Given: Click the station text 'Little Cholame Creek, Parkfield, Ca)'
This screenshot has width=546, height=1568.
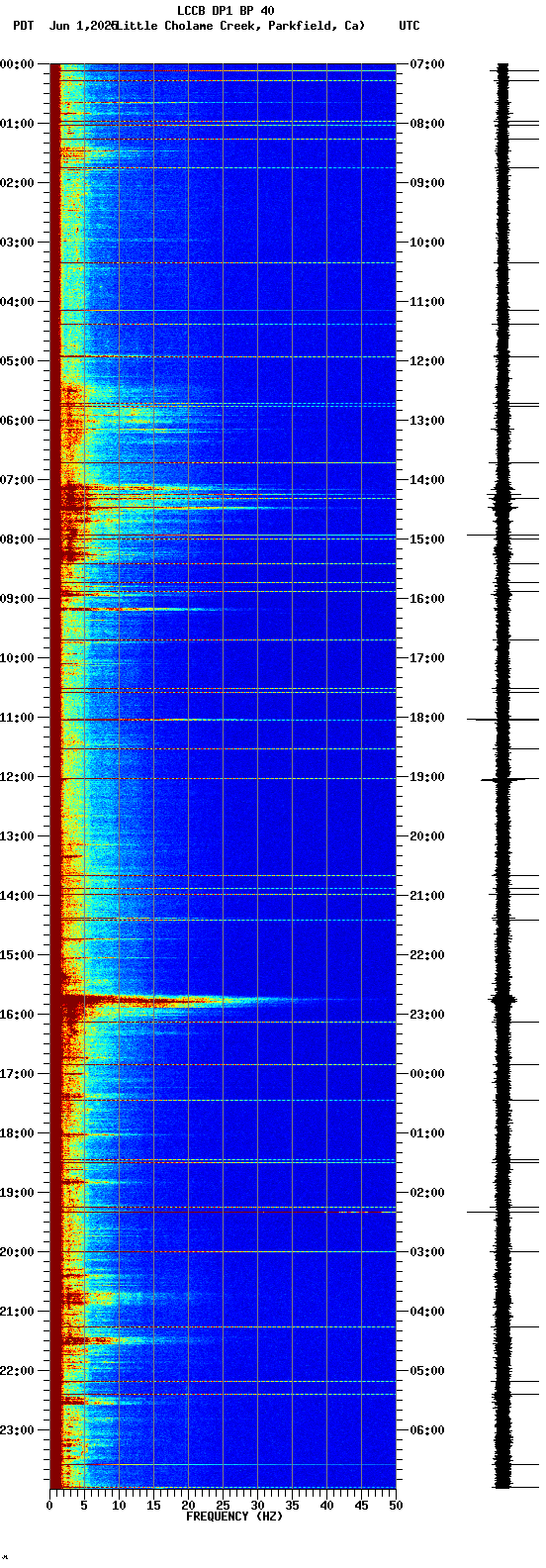Looking at the screenshot, I should pyautogui.click(x=239, y=26).
